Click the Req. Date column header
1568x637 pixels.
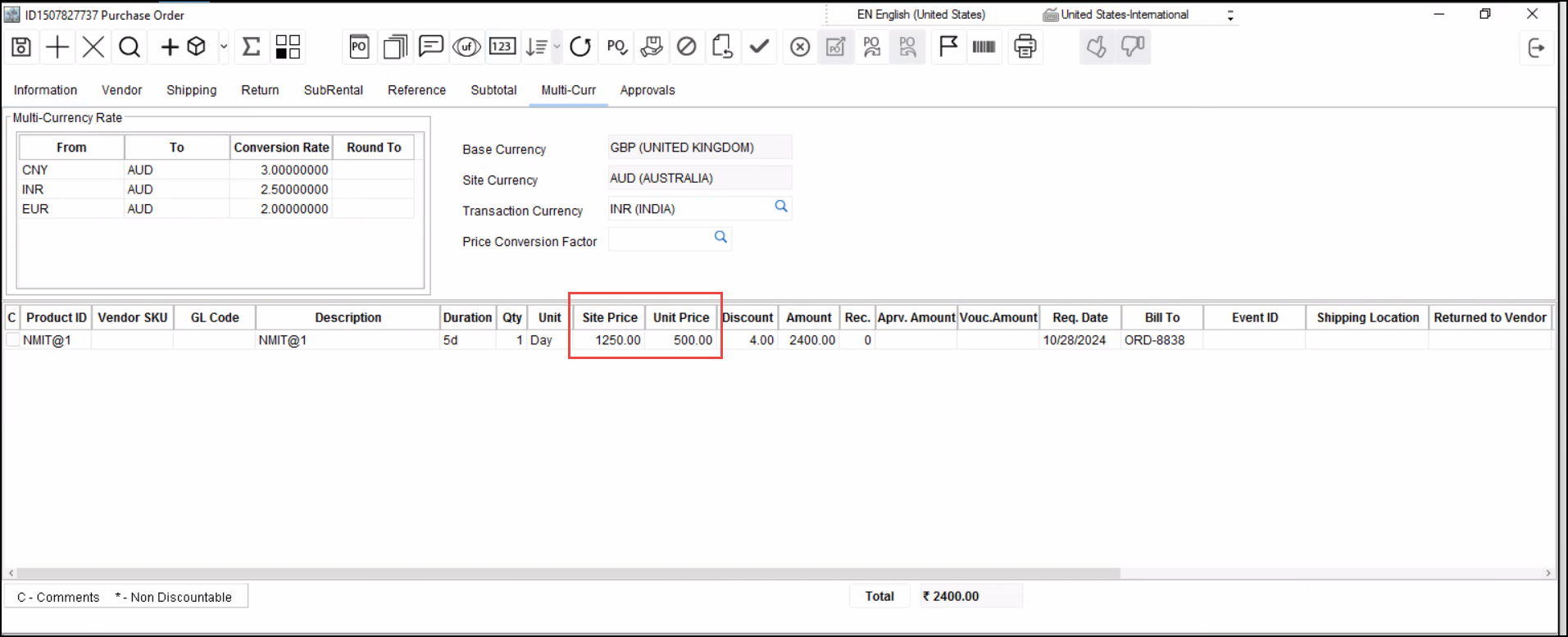tap(1080, 317)
